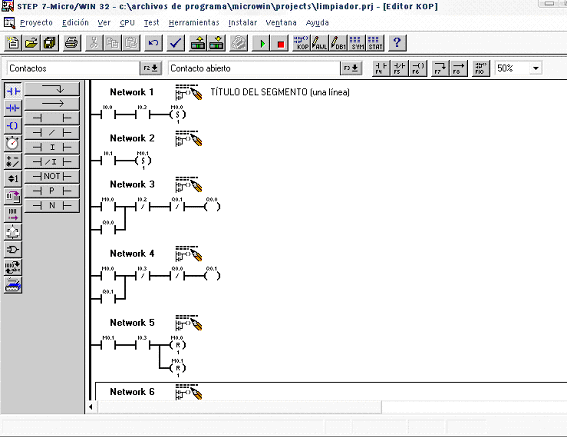Open the 50% zoom dropdown

(x=536, y=68)
